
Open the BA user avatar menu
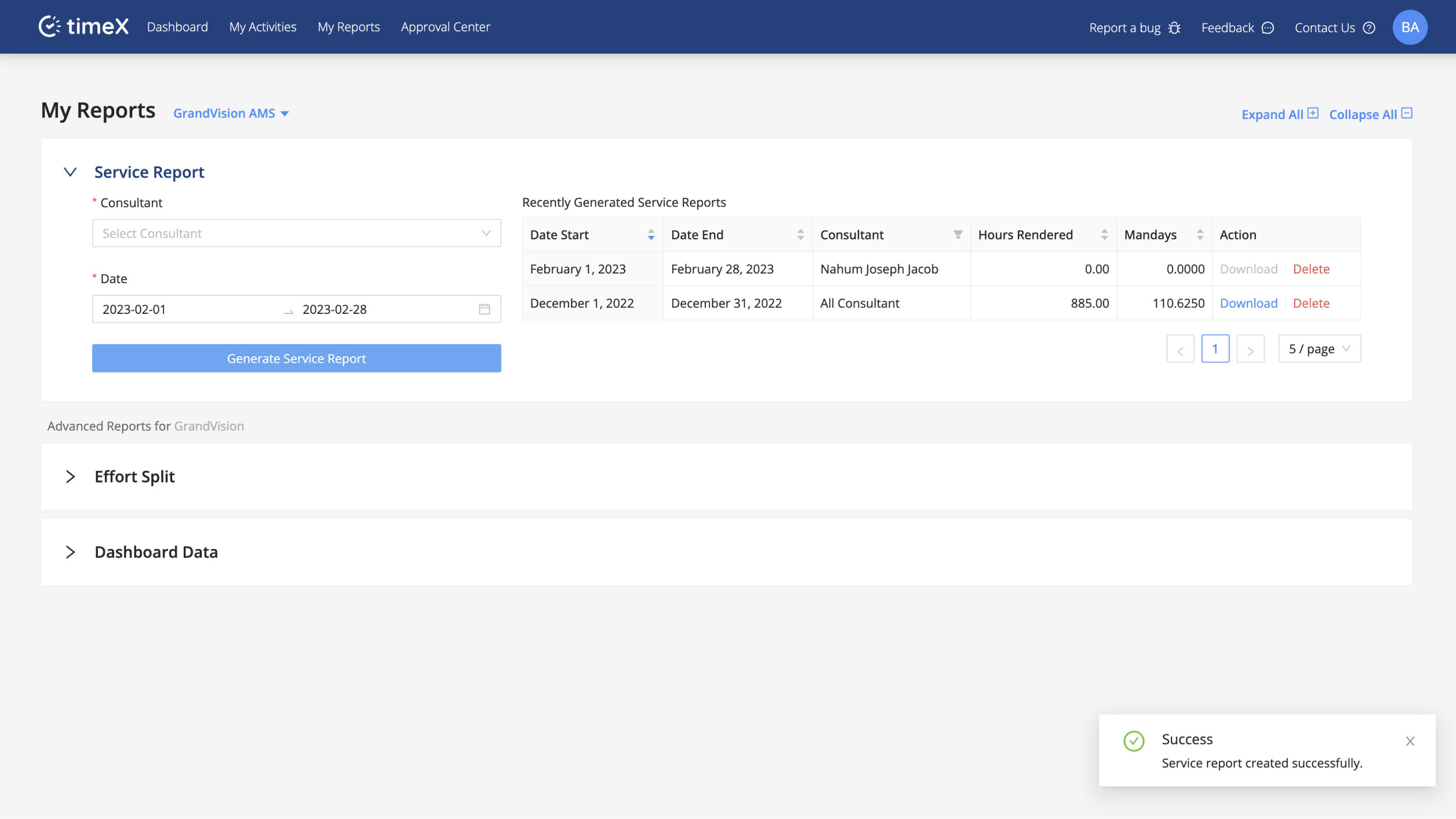[1410, 27]
